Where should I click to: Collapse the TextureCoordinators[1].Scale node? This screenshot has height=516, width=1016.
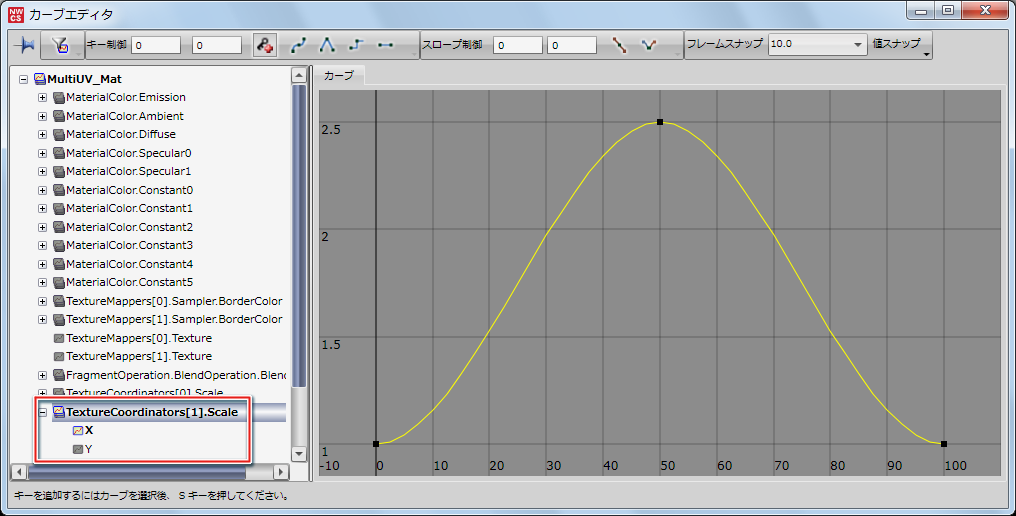pos(42,412)
